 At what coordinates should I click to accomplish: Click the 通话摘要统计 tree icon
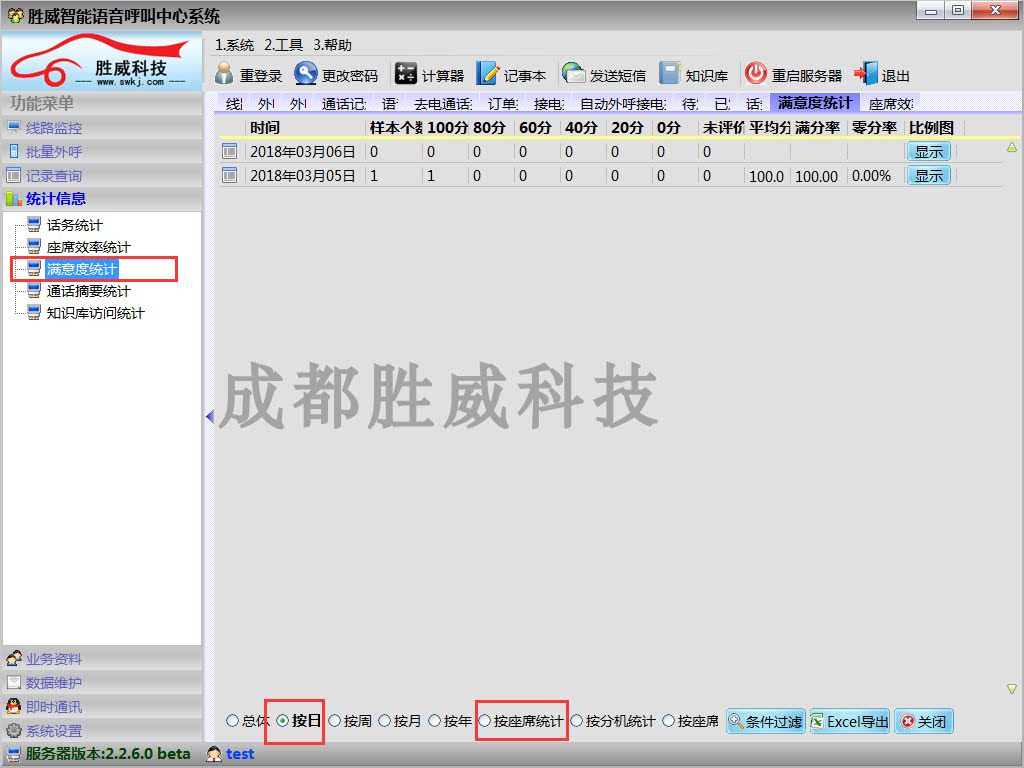(34, 291)
